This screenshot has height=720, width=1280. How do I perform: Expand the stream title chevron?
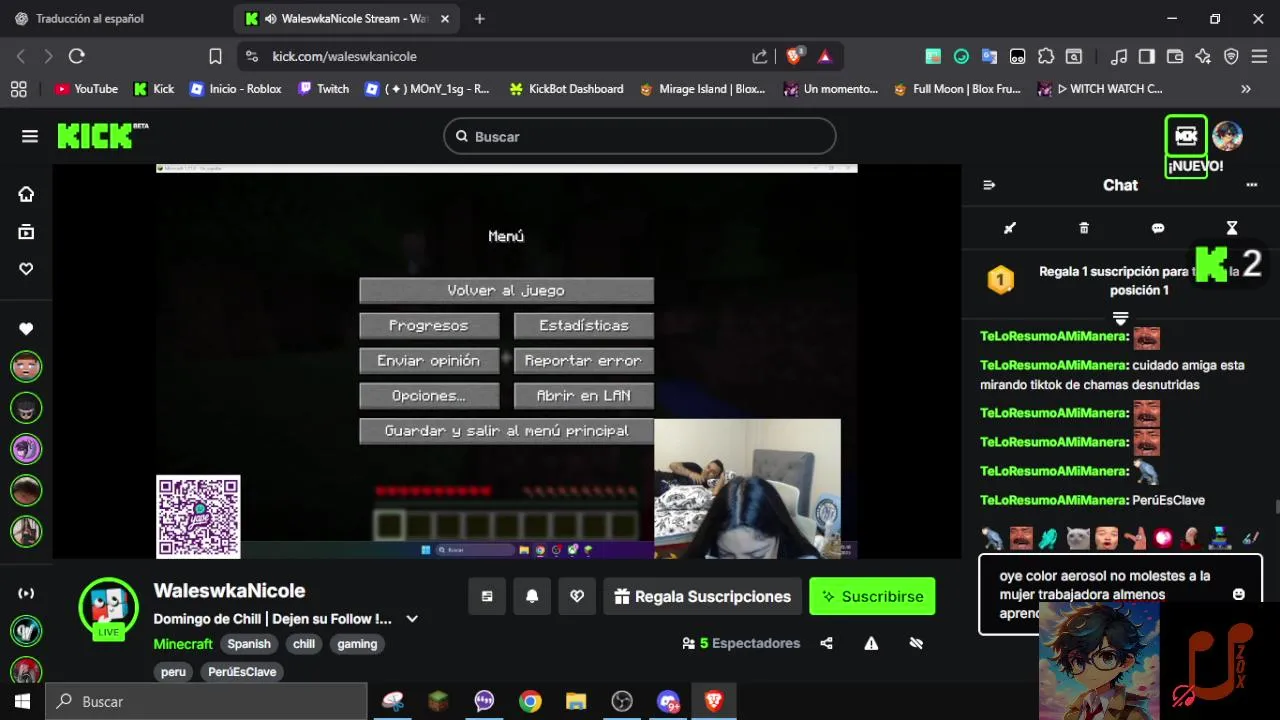(411, 619)
